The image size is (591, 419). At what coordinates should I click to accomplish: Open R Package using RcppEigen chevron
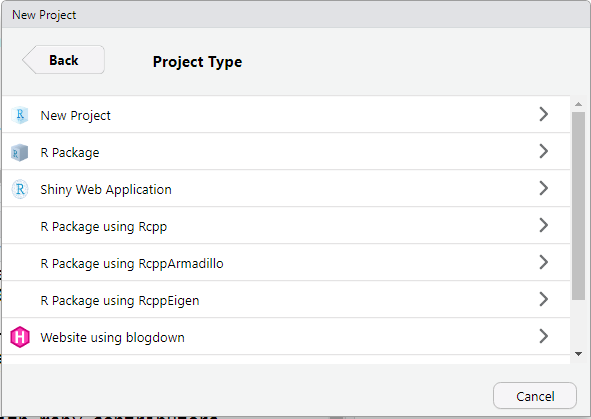(x=543, y=299)
